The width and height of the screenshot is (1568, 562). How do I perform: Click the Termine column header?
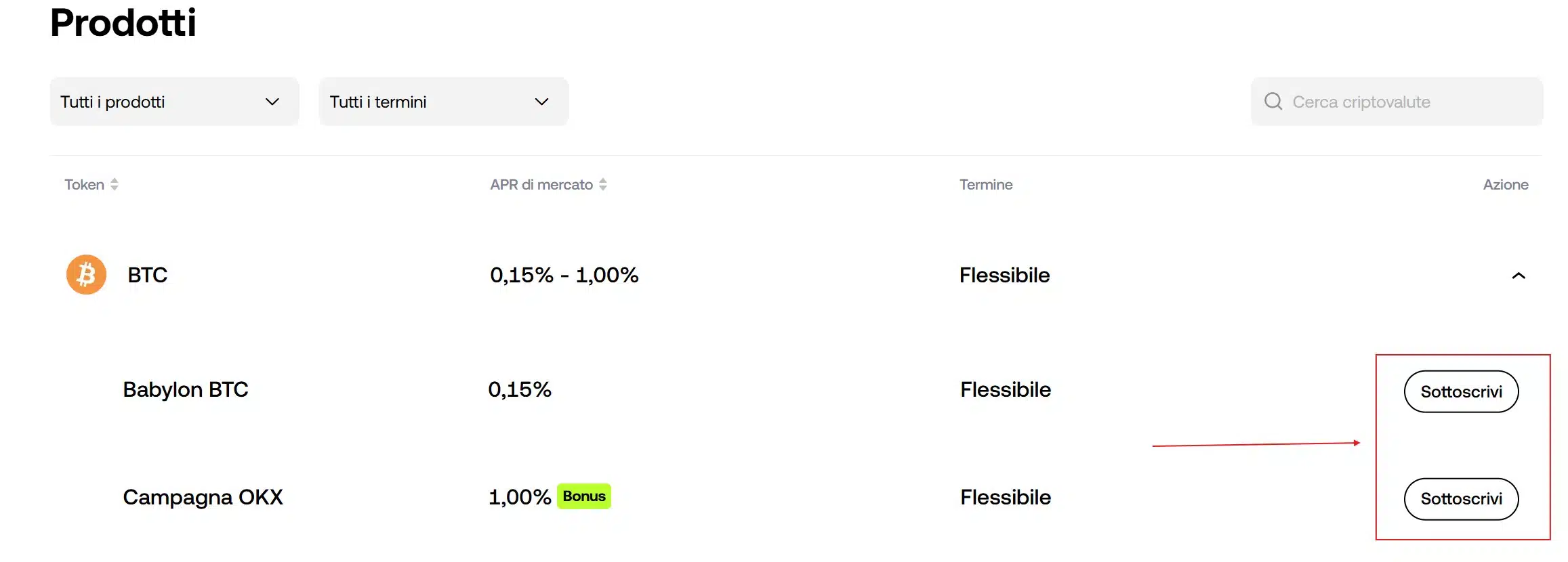coord(985,184)
